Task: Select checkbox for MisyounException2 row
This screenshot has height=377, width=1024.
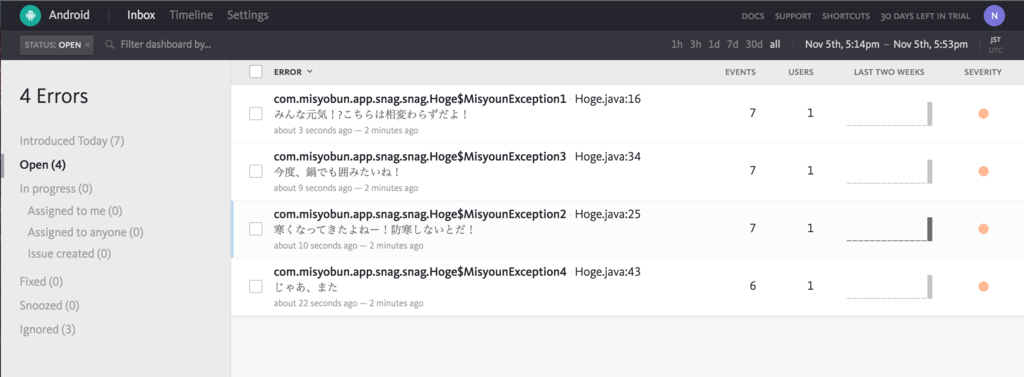Action: 255,229
